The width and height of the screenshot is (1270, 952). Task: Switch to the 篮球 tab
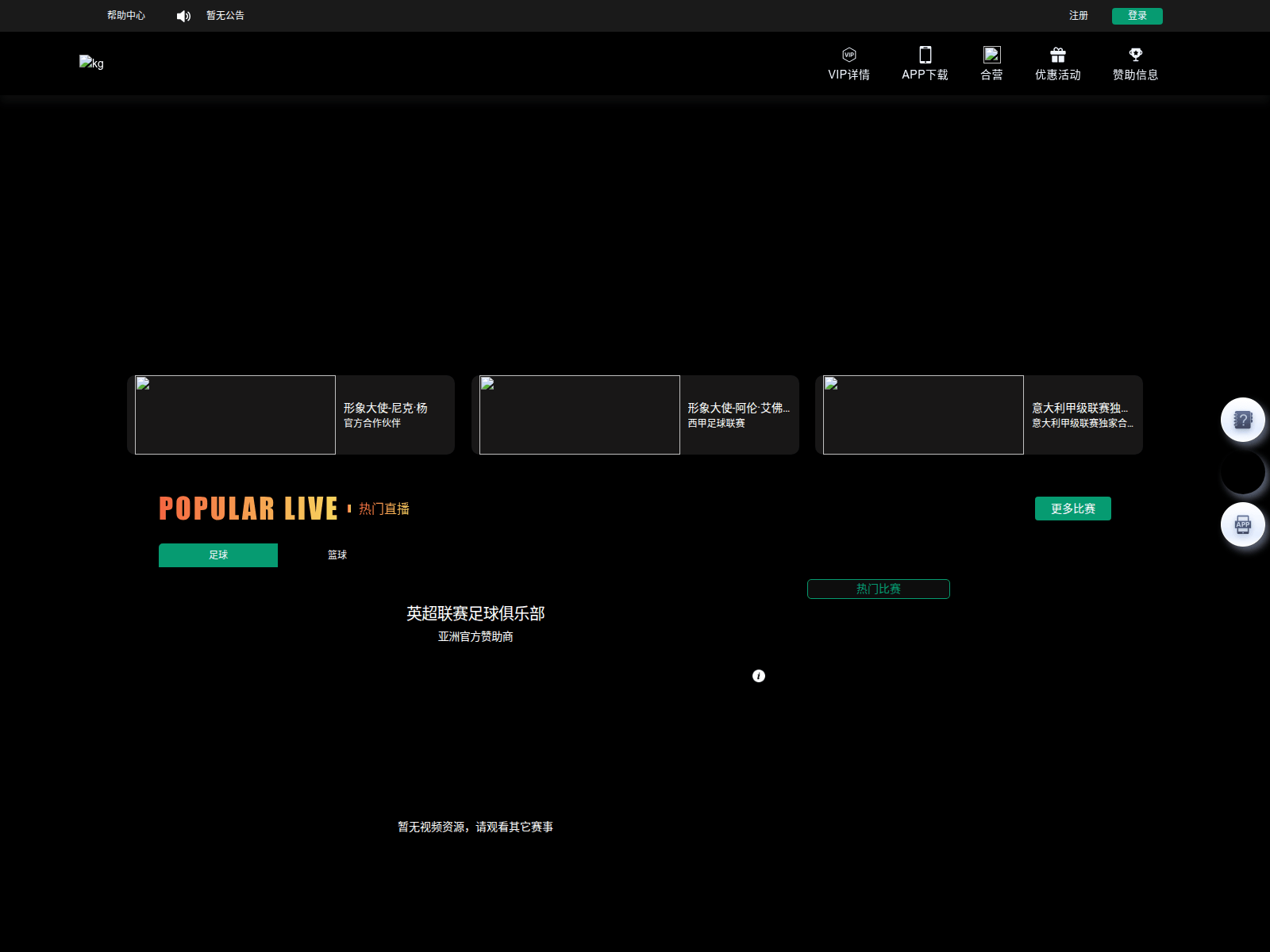point(337,555)
